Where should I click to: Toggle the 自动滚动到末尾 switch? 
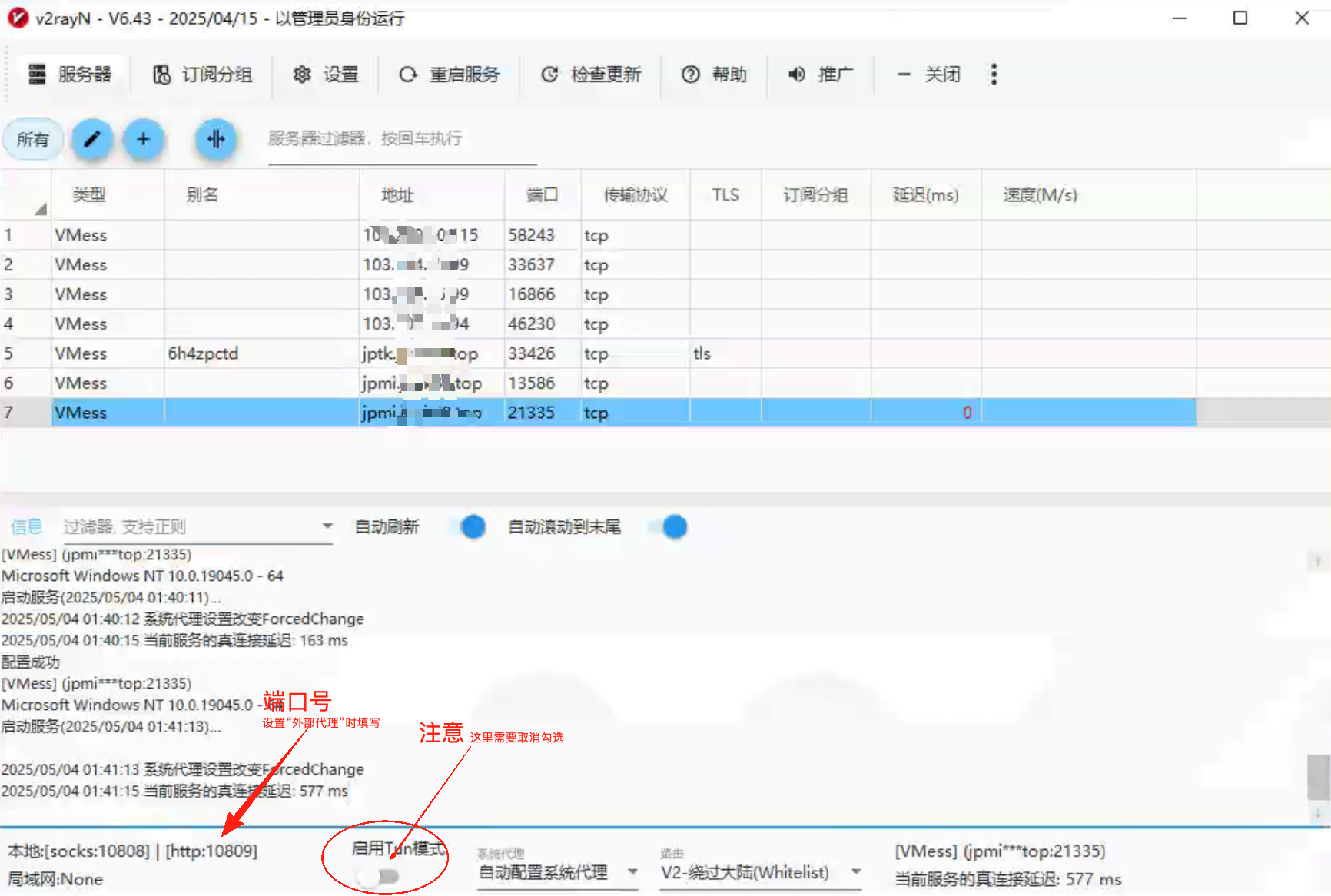[x=669, y=527]
